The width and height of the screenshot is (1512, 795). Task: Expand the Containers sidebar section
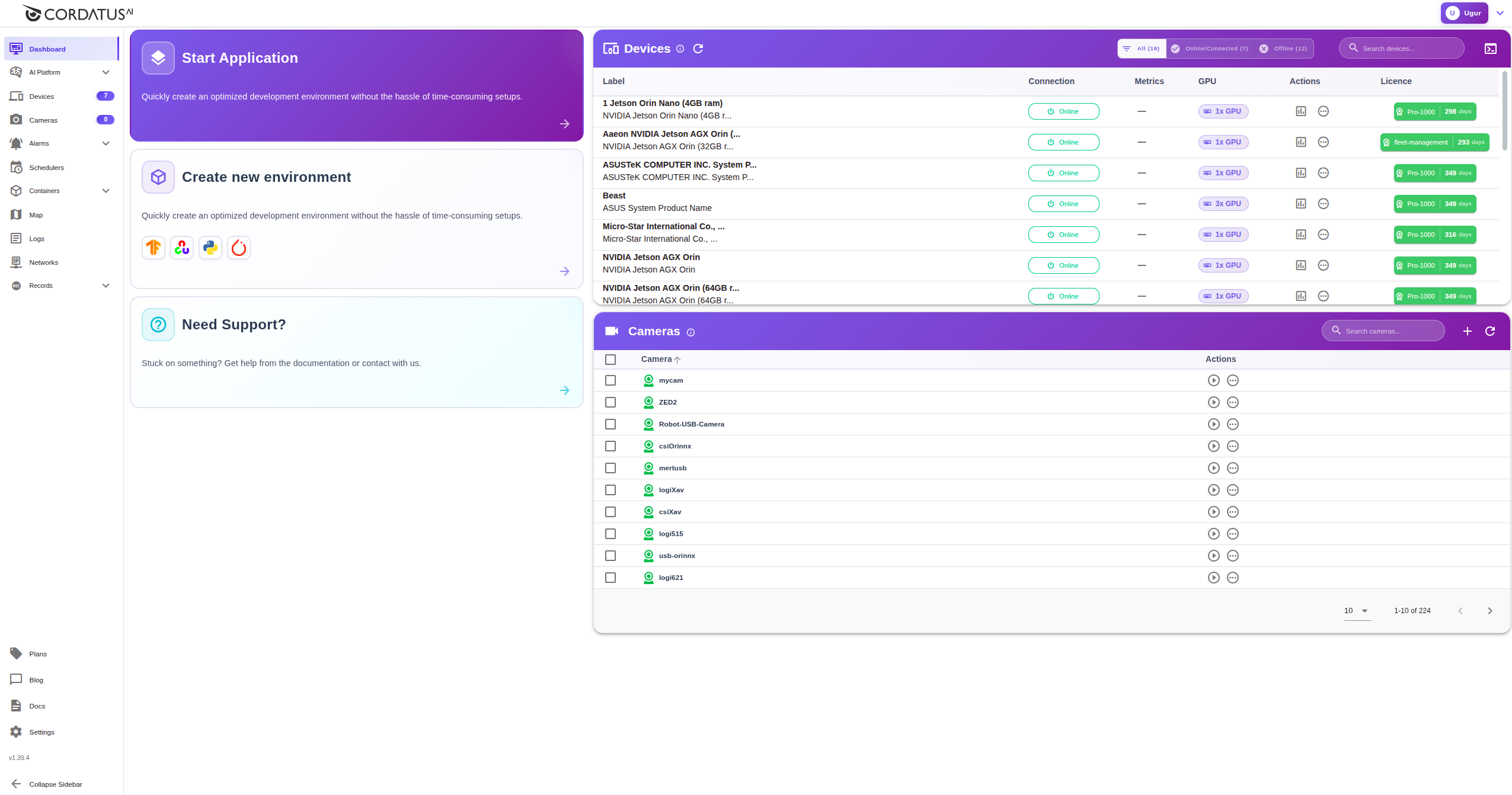[106, 190]
